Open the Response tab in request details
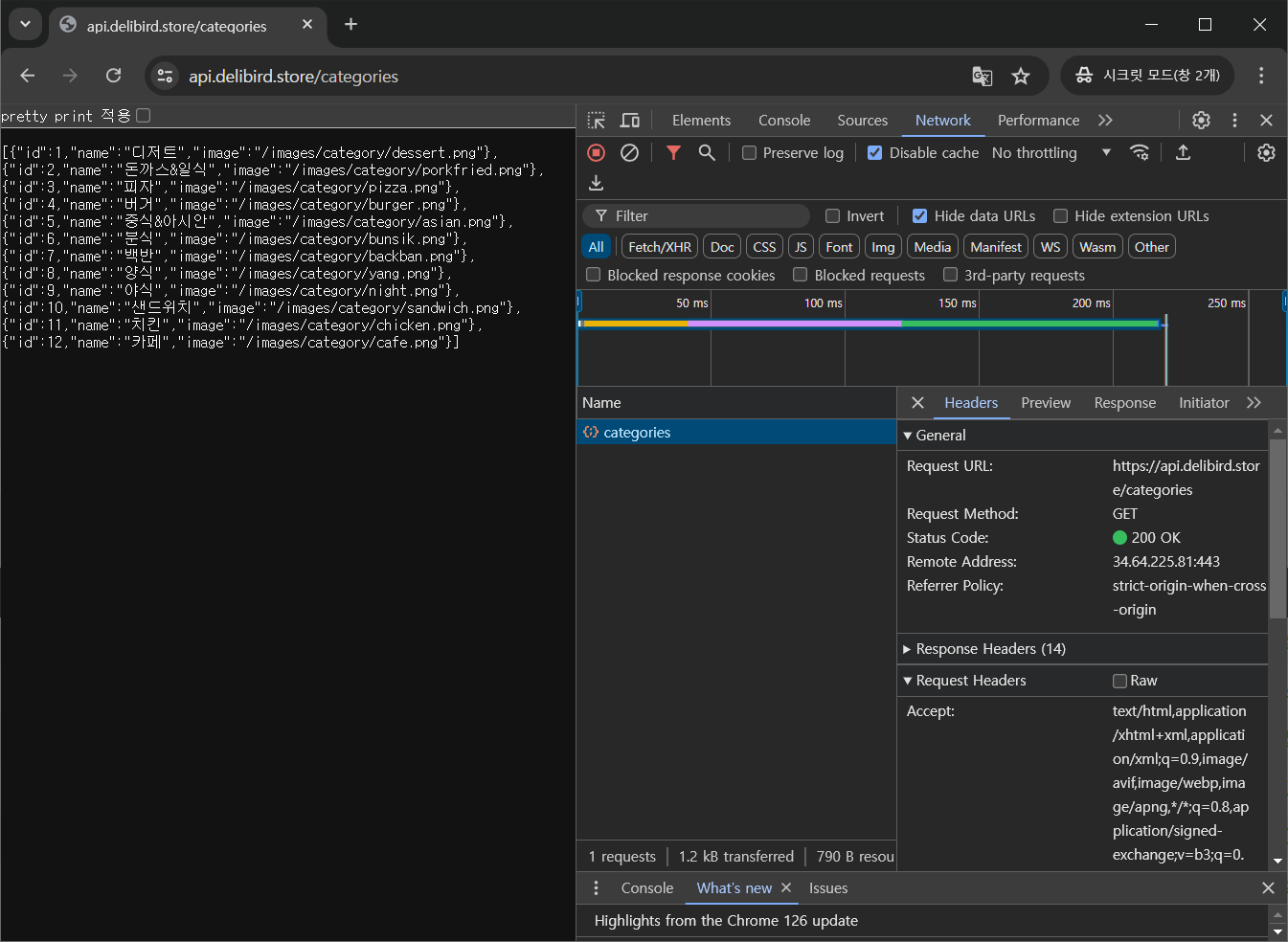Screen dimensions: 1288x942 (x=1124, y=403)
